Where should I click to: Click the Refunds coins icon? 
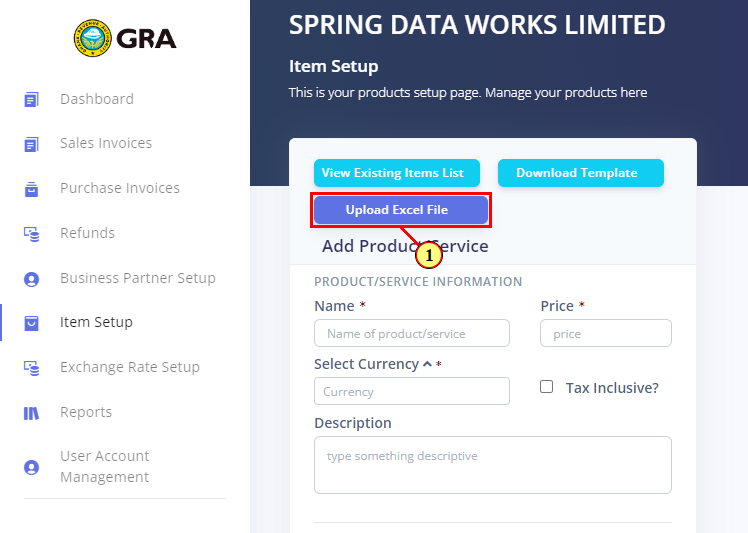(31, 234)
